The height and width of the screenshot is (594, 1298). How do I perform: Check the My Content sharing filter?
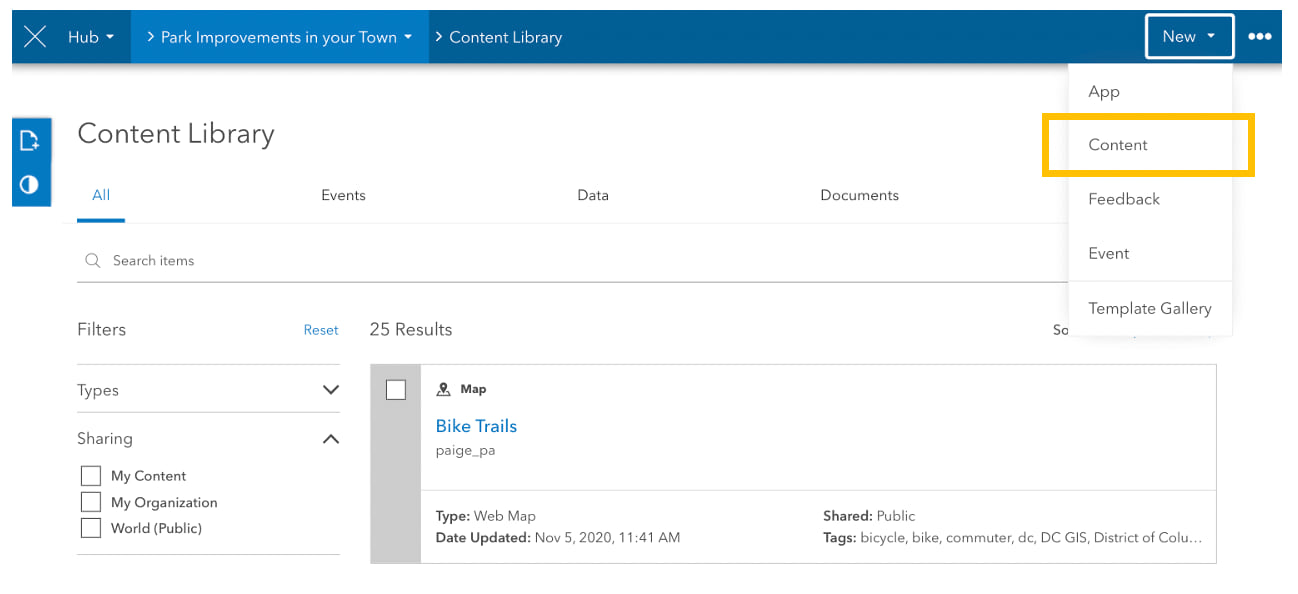(91, 476)
